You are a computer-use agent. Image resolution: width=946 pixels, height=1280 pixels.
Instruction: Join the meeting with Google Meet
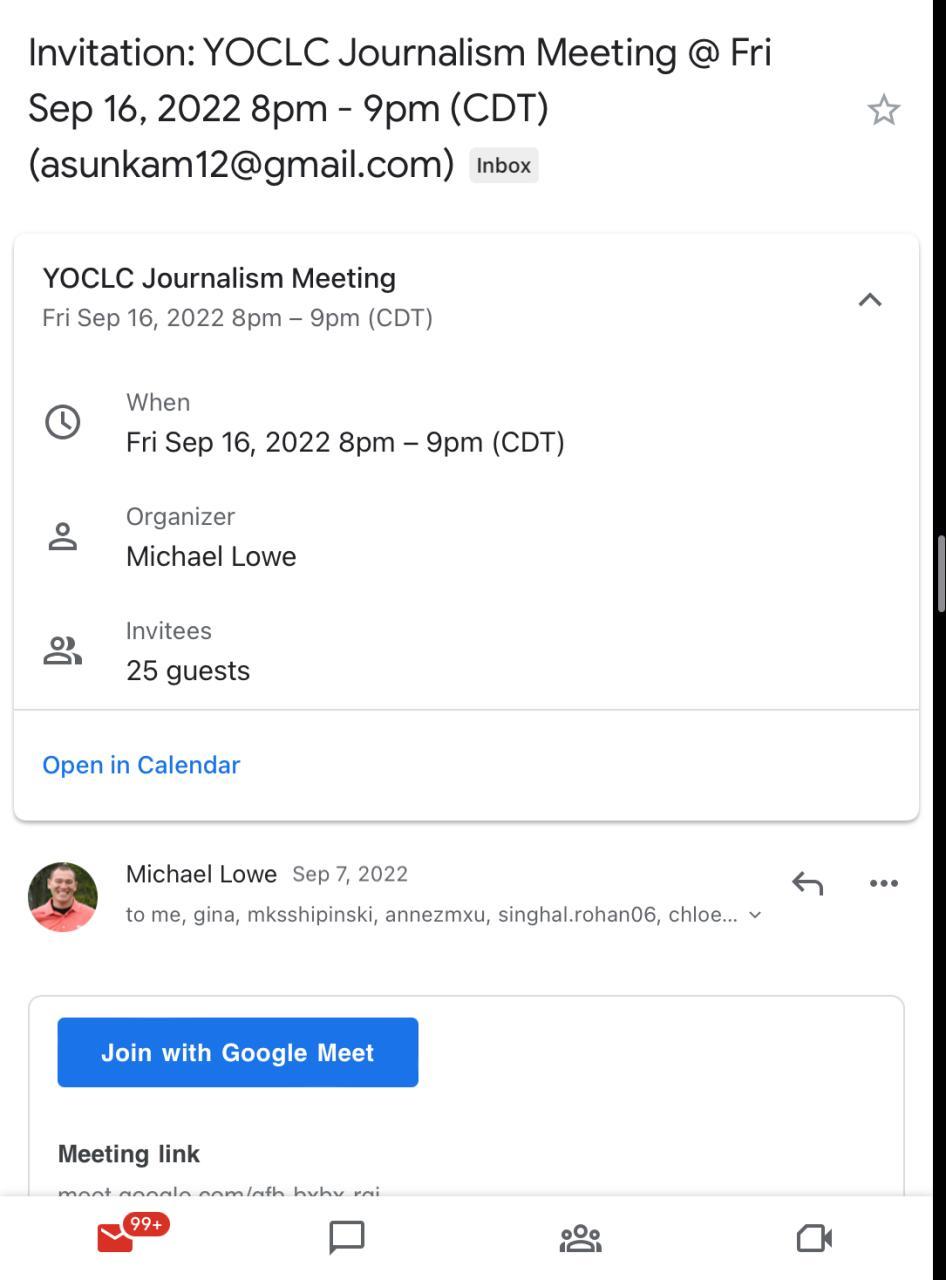click(238, 1052)
